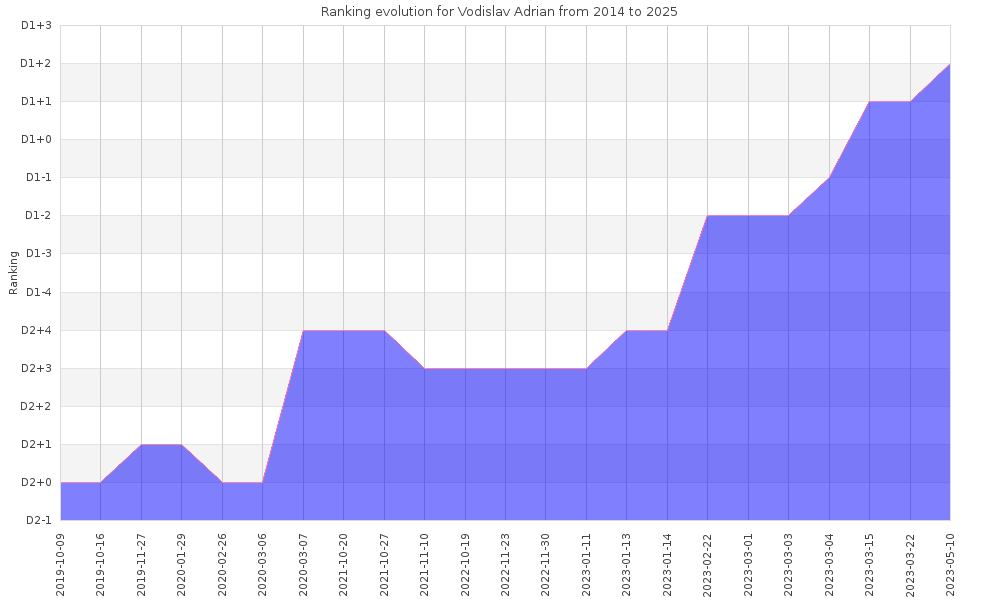Select the D1+0 y-axis label
The image size is (1000, 600).
(36, 139)
